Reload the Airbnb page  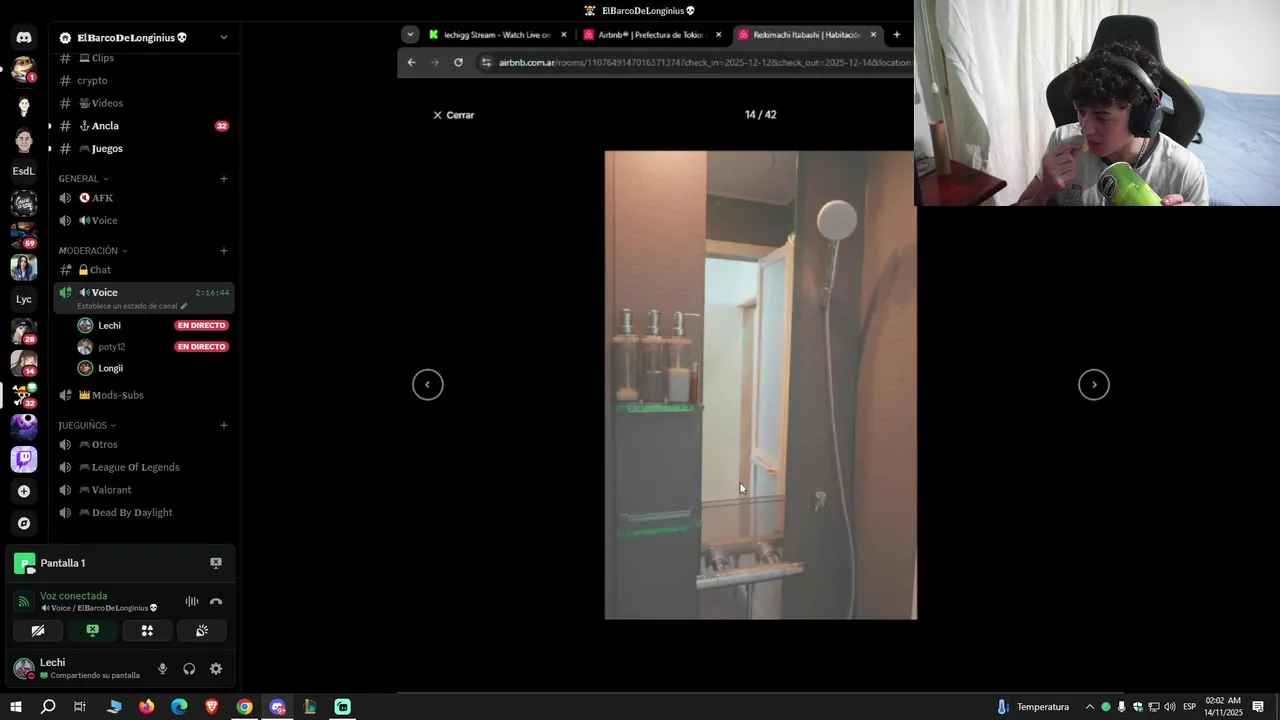tap(458, 62)
